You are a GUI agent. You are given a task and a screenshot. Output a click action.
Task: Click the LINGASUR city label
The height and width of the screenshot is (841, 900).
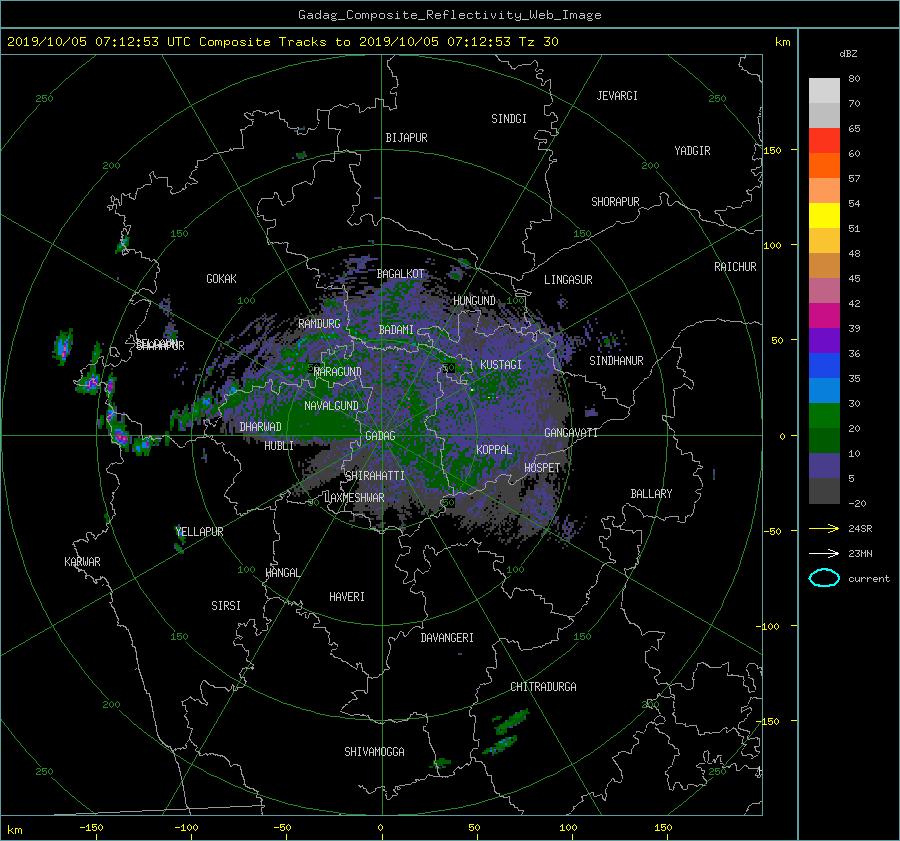click(x=568, y=280)
